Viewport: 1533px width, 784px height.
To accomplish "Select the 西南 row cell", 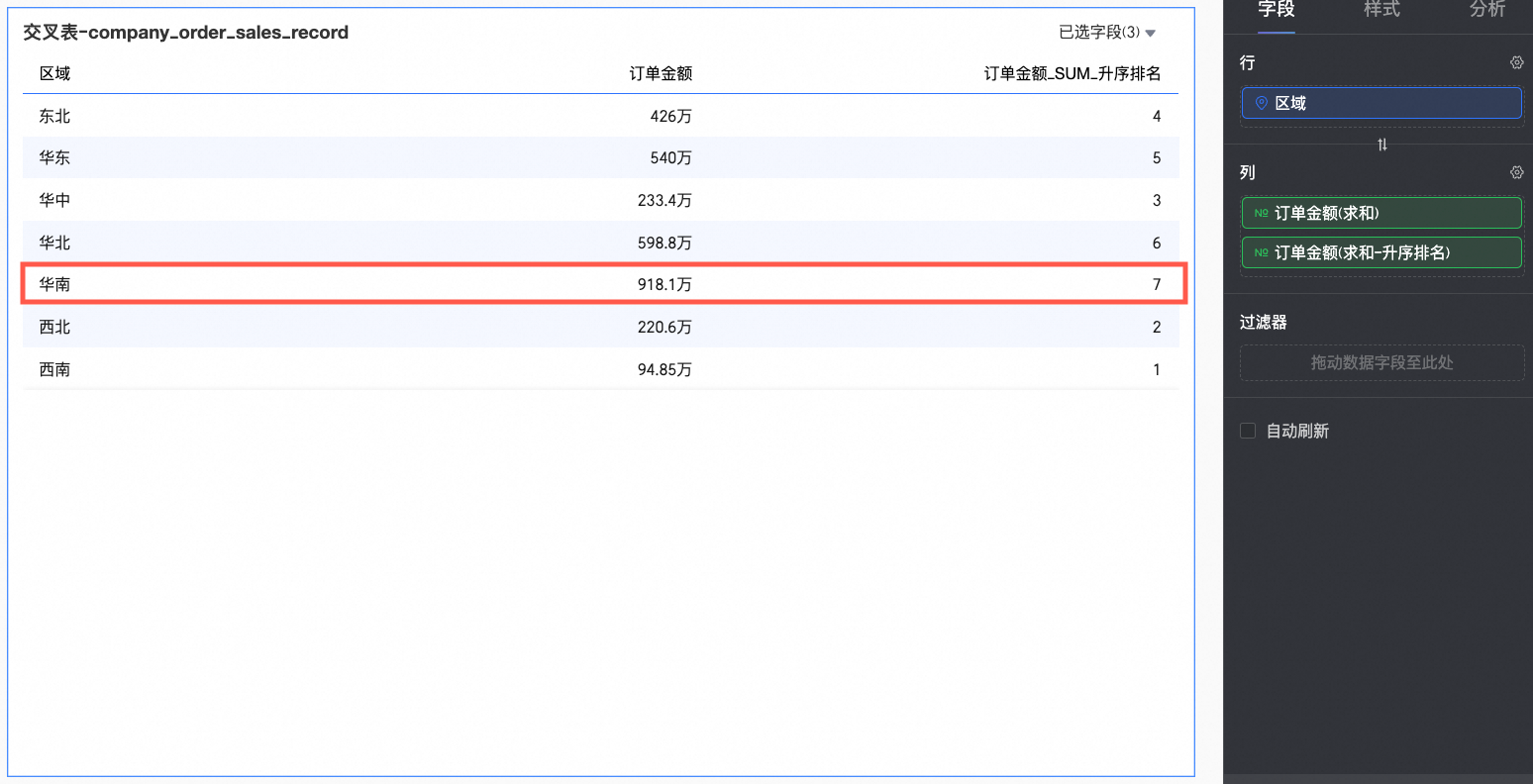I will [54, 369].
